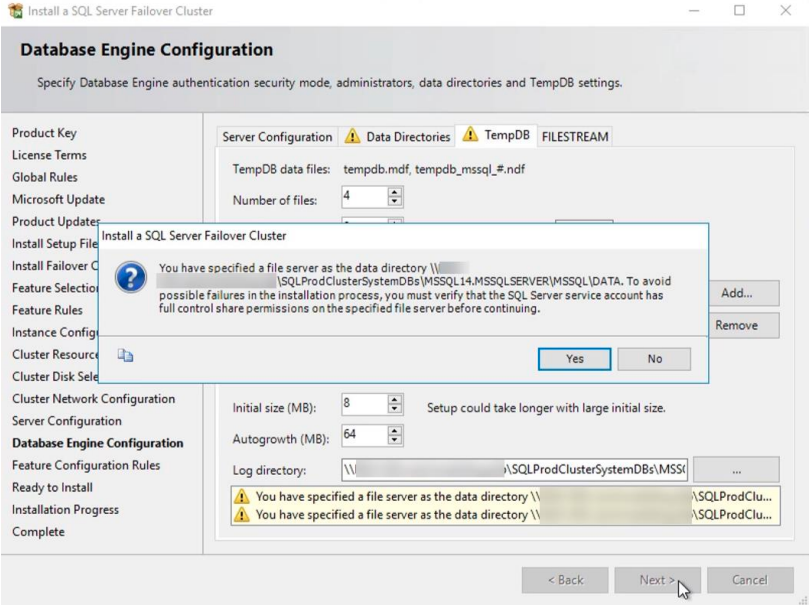This screenshot has width=811, height=606.
Task: Cancel the installation wizard
Action: (750, 580)
